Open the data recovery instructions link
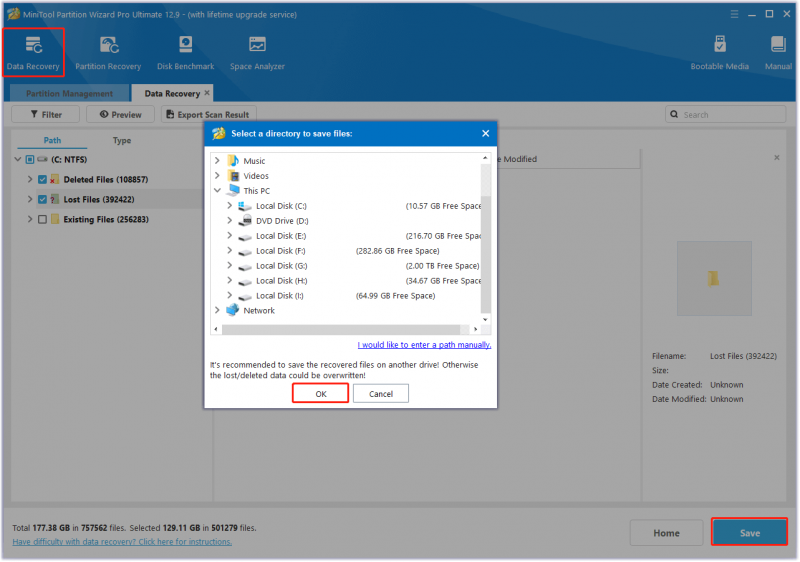Image resolution: width=800 pixels, height=562 pixels. click(x=122, y=542)
